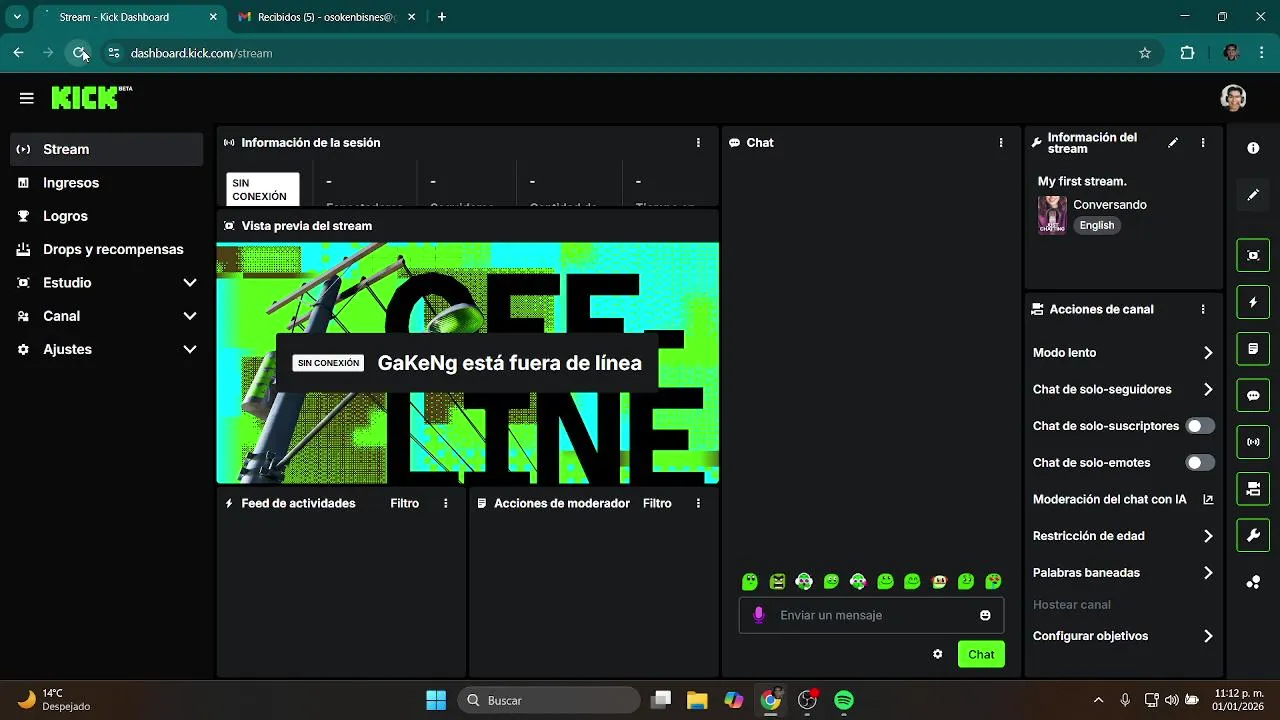Toggle activity feed lightning panel button
1280x720 pixels.
[x=1253, y=302]
